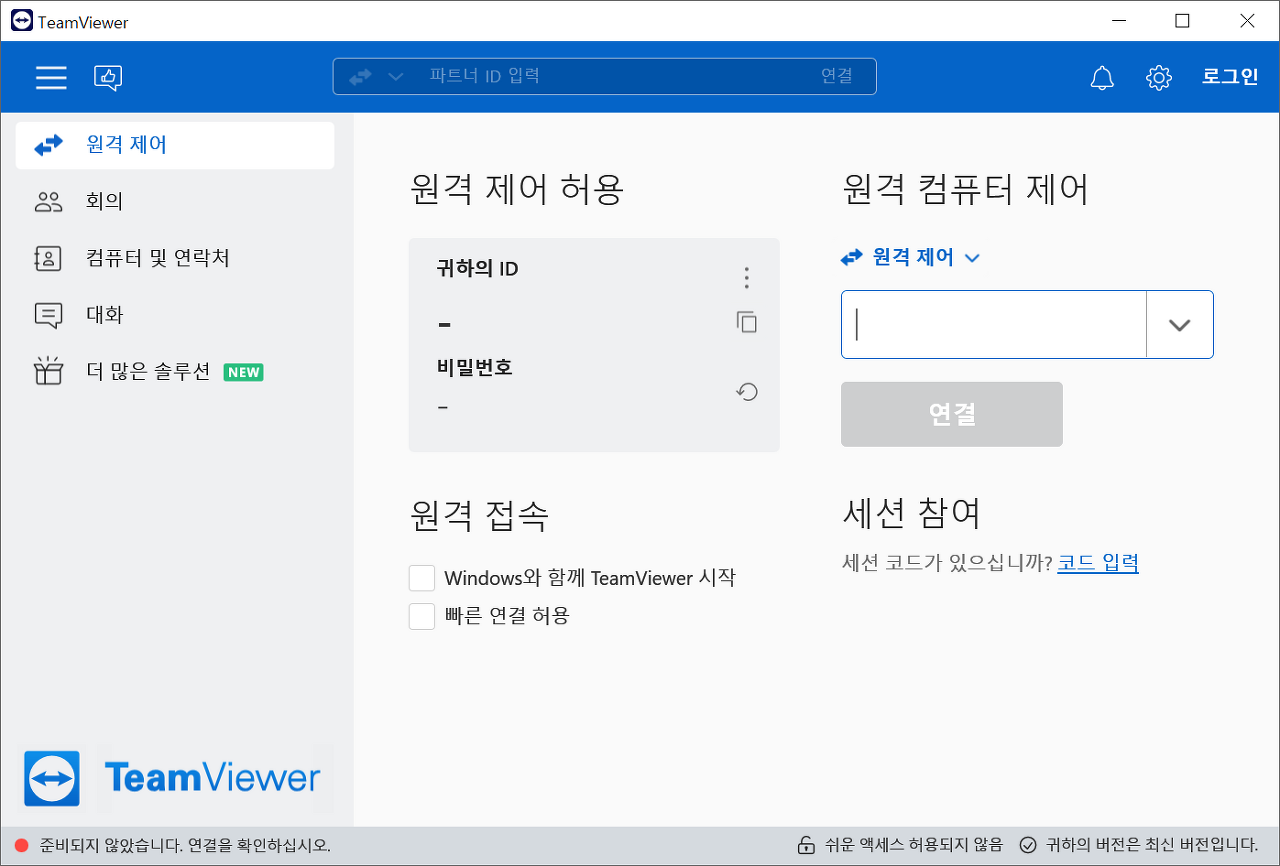
Task: Open 컴퓨터 및 연락처 in the sidebar
Action: pos(175,258)
